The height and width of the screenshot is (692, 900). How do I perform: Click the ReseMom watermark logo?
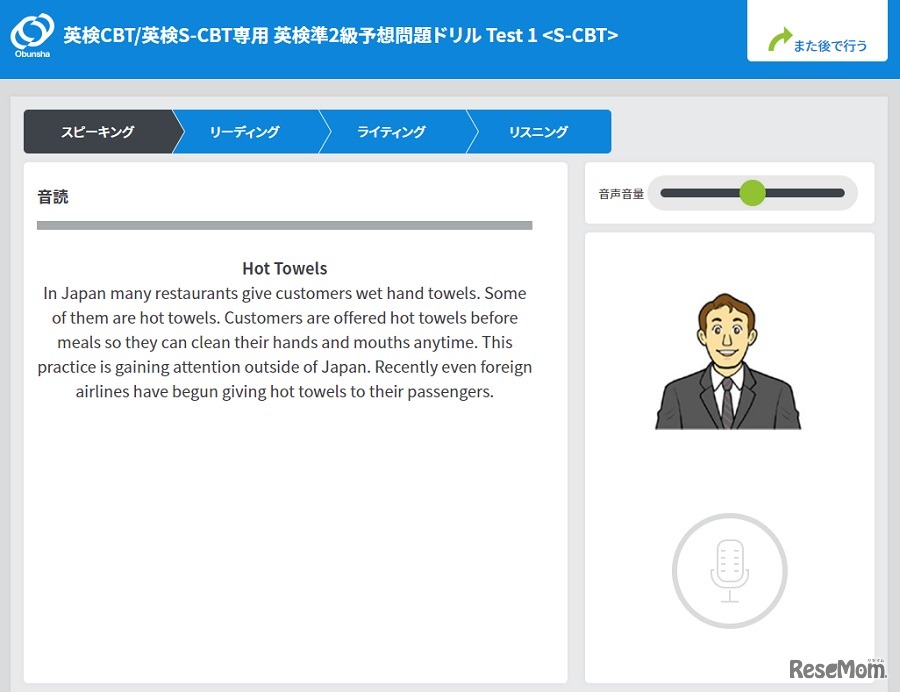[x=838, y=669]
